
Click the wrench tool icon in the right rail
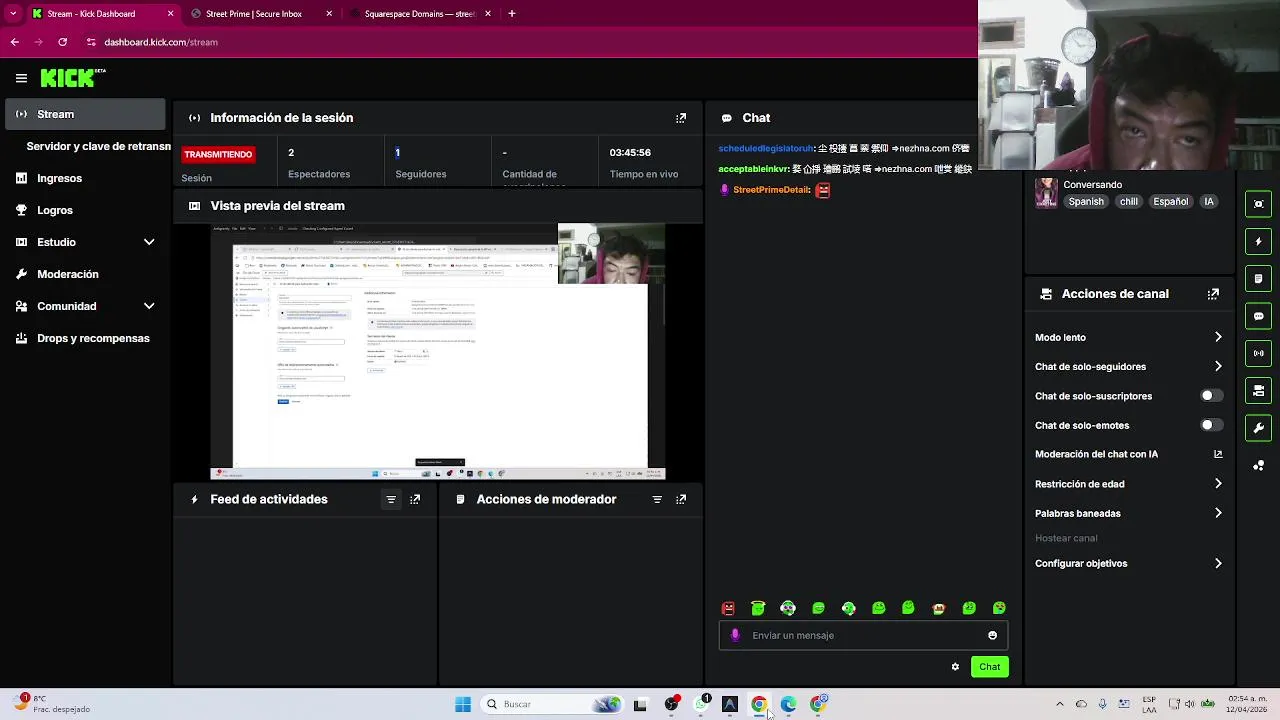1258,428
